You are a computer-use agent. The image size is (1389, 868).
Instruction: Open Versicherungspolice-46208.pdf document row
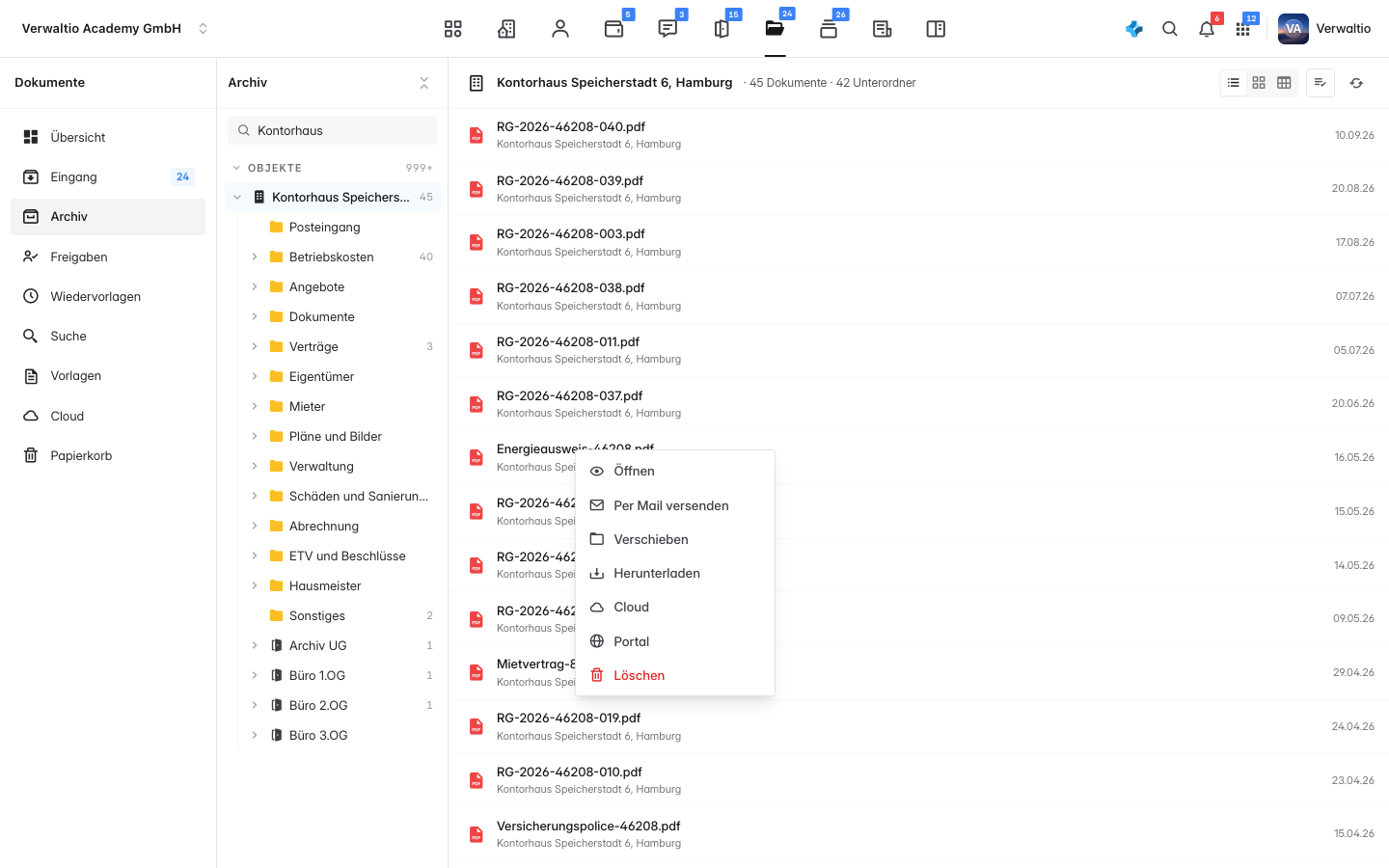(x=918, y=834)
